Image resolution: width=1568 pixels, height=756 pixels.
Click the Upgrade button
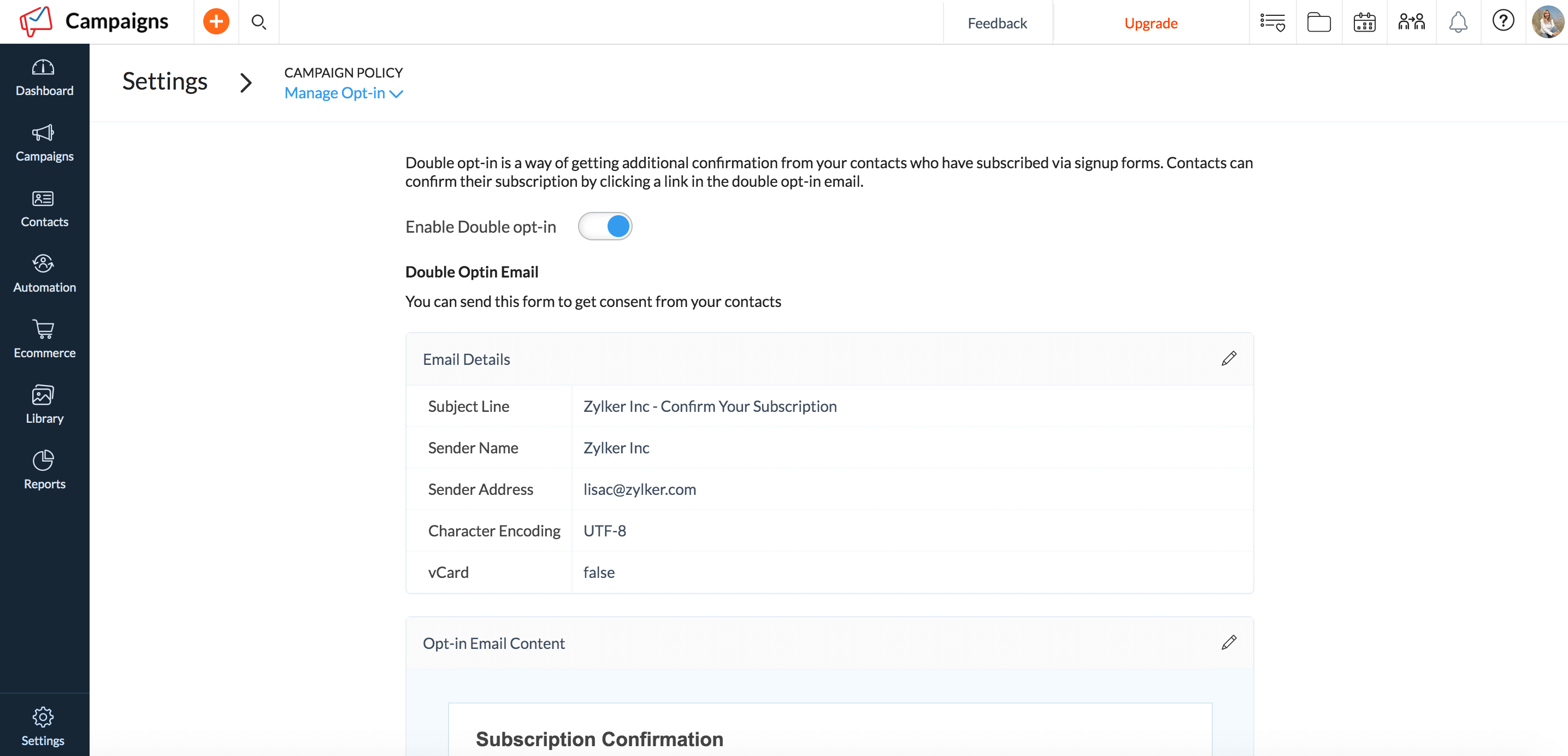click(1150, 23)
